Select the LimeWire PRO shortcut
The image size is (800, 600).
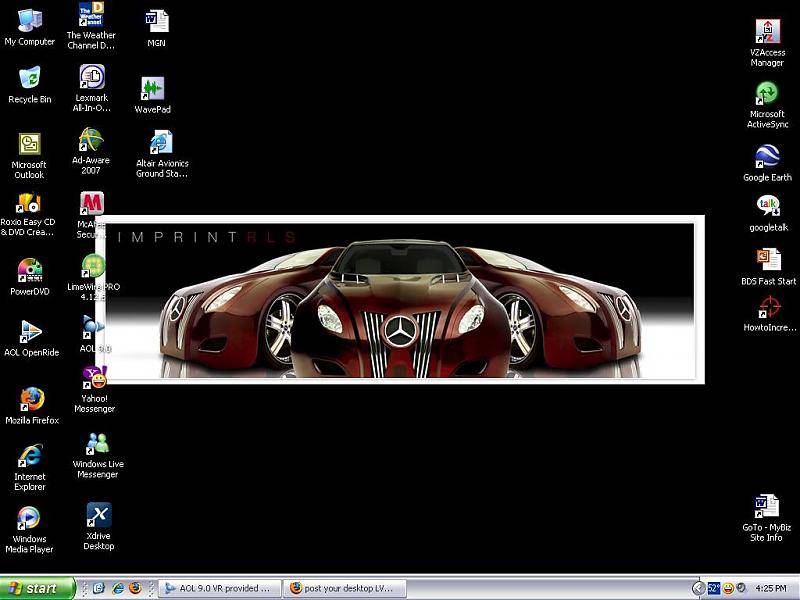[93, 277]
